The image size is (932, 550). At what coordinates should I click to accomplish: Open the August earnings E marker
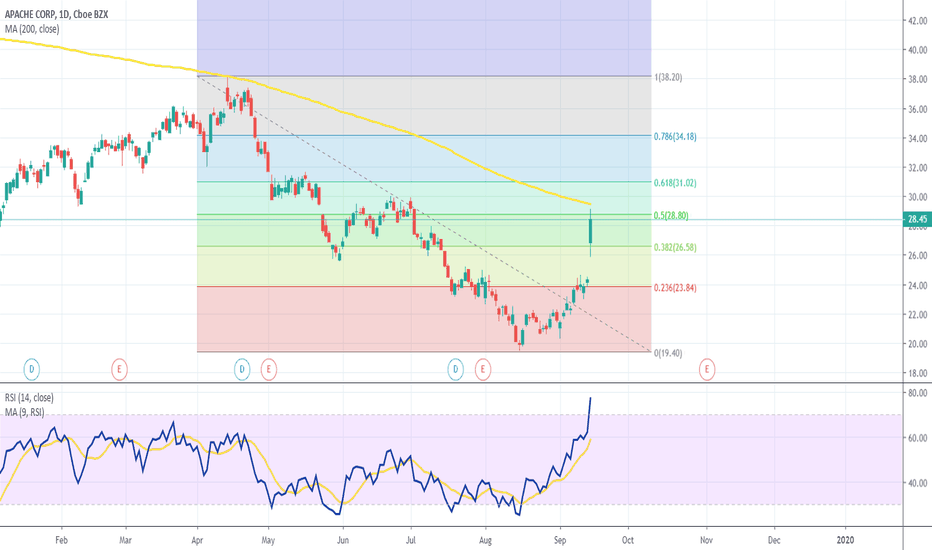pos(483,369)
